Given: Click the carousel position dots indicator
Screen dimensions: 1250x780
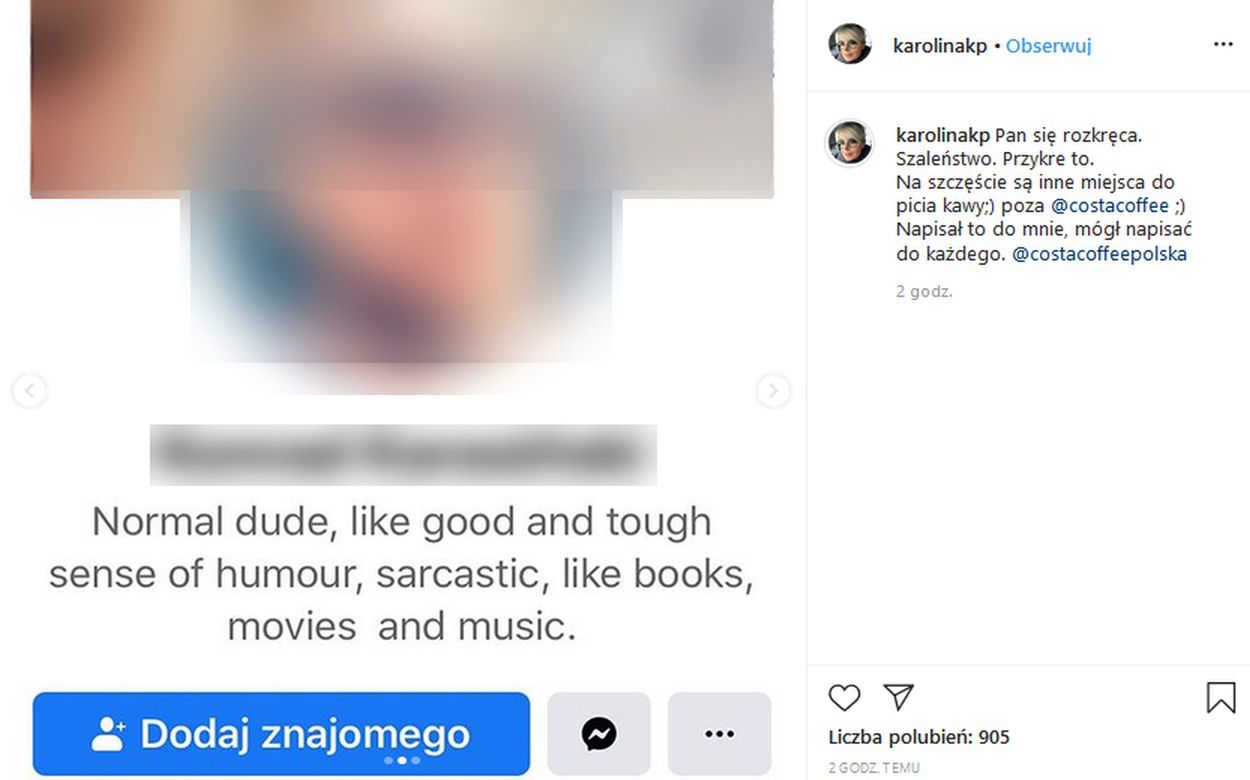Looking at the screenshot, I should pos(402,761).
